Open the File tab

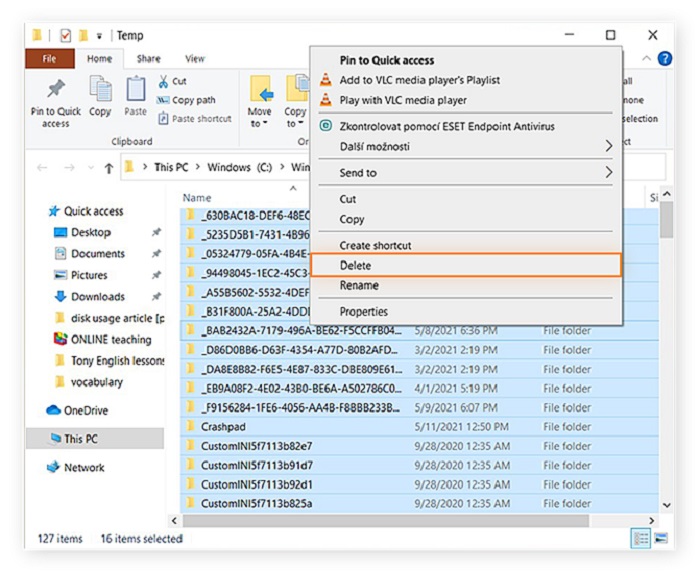coord(50,58)
